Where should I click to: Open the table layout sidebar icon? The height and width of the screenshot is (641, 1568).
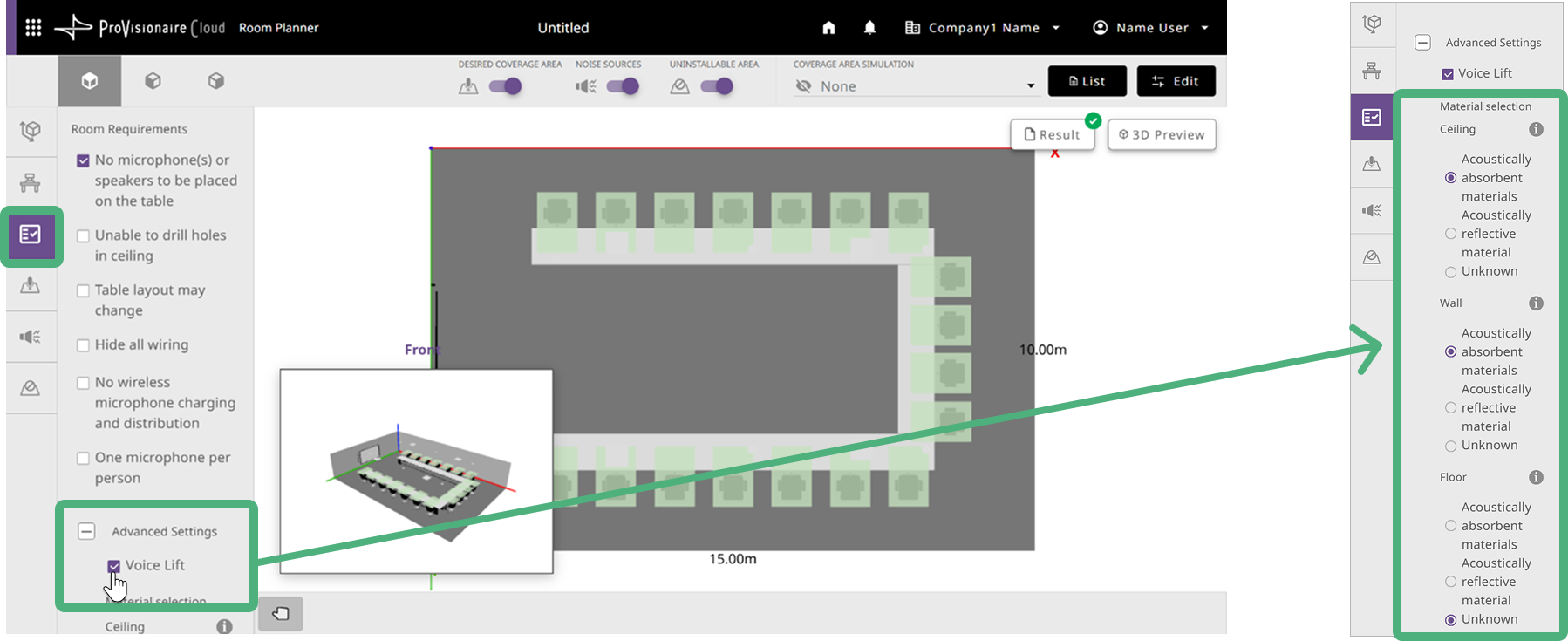click(31, 182)
